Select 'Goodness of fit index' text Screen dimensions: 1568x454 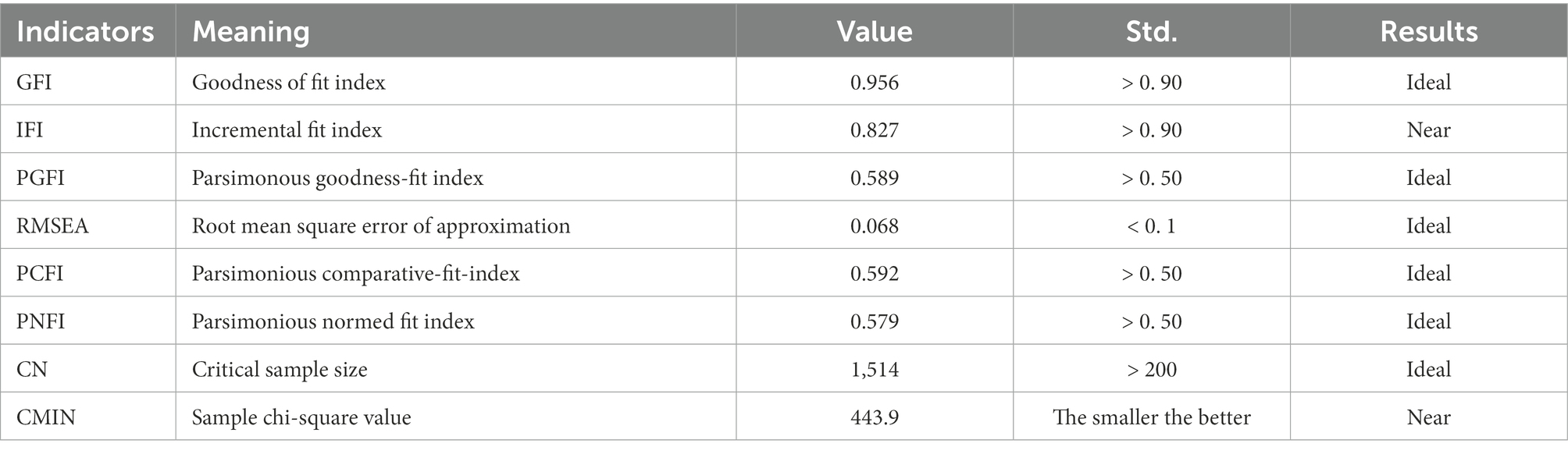[x=289, y=83]
